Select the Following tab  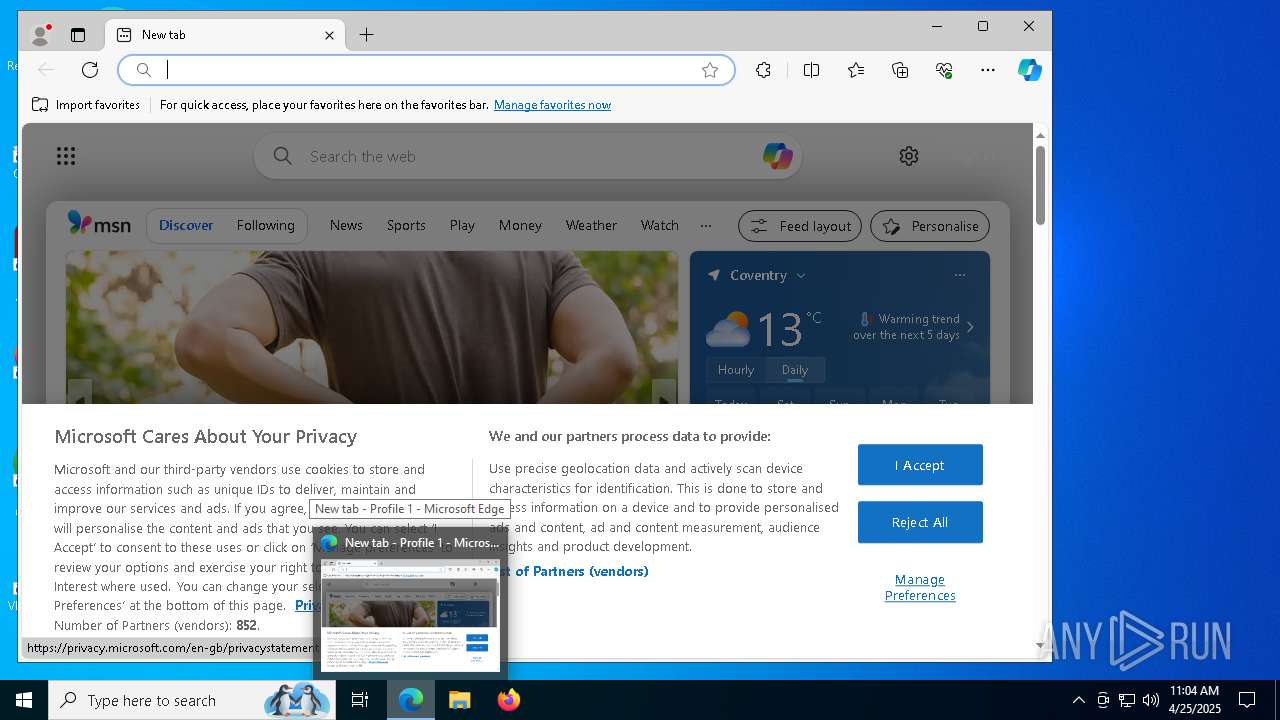[265, 226]
